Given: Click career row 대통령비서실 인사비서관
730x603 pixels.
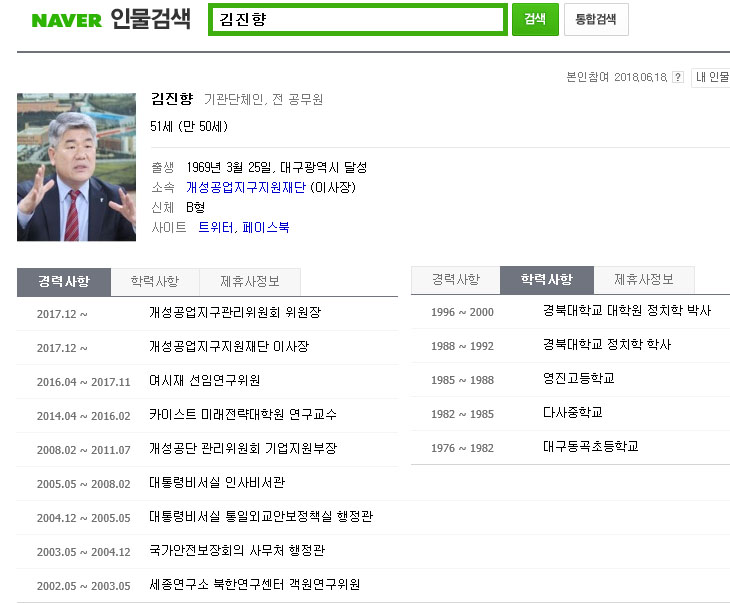Looking at the screenshot, I should point(207,483).
